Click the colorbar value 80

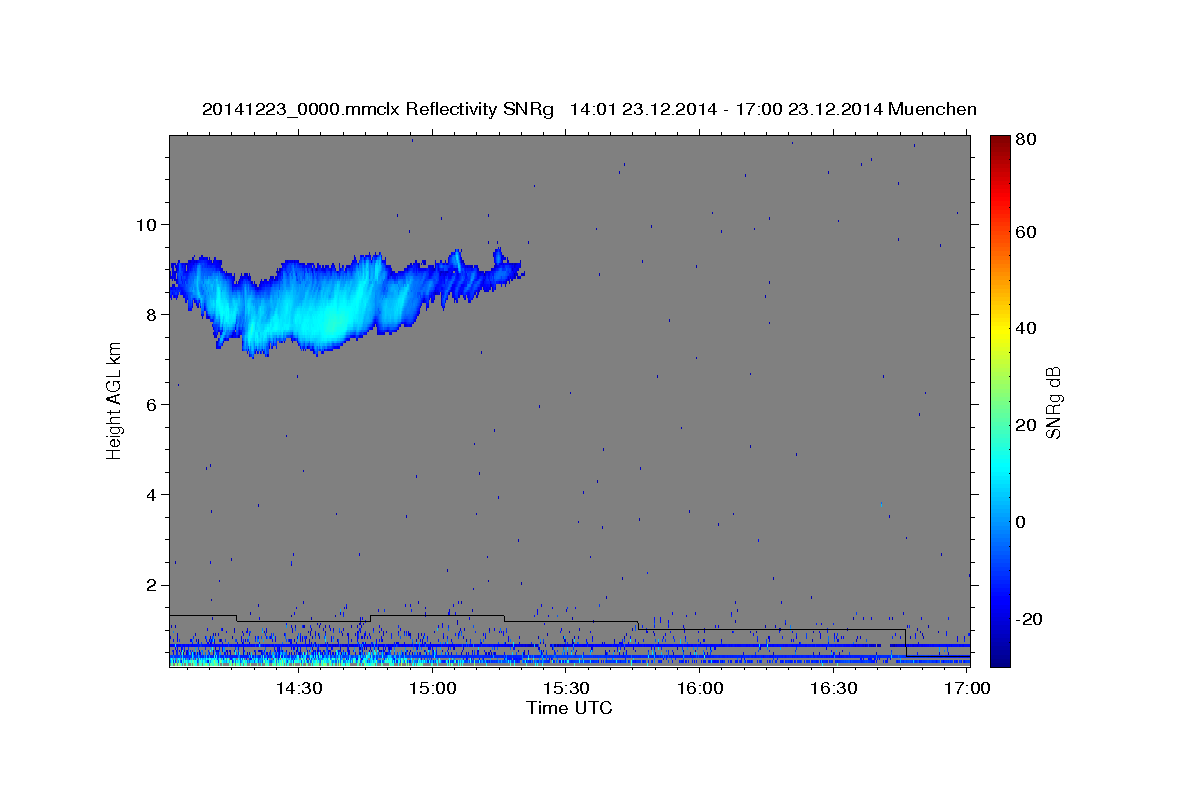coord(1026,139)
